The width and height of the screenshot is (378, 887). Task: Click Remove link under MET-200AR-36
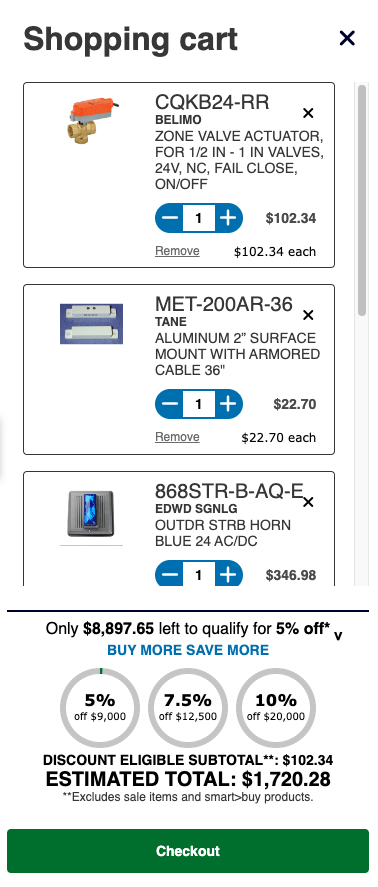[177, 437]
